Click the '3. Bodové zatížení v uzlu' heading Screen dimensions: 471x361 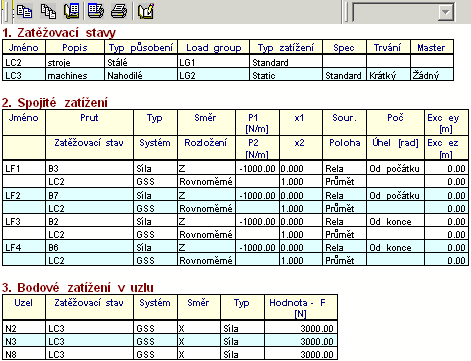78,287
